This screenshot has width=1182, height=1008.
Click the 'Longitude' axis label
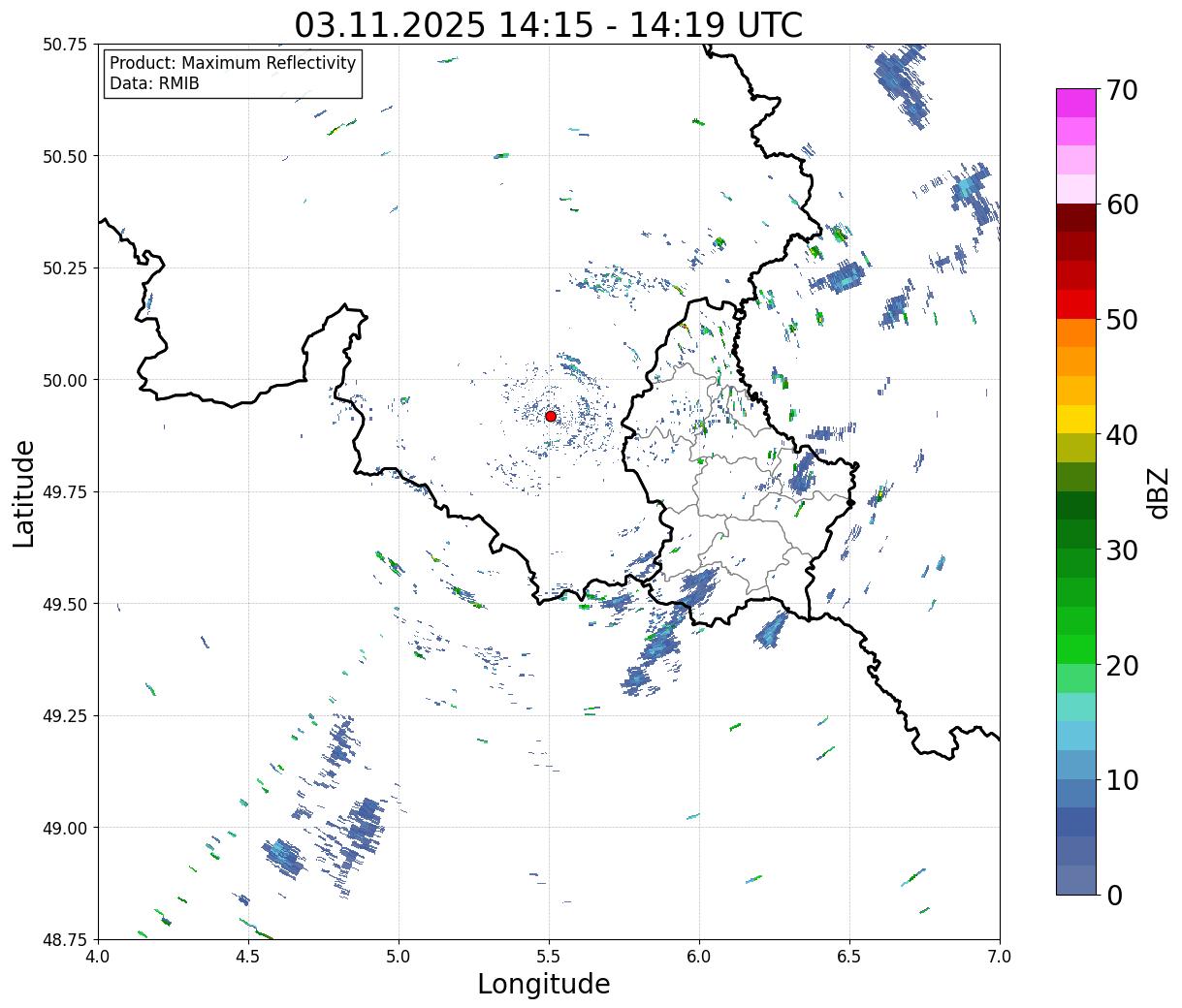pyautogui.click(x=544, y=984)
